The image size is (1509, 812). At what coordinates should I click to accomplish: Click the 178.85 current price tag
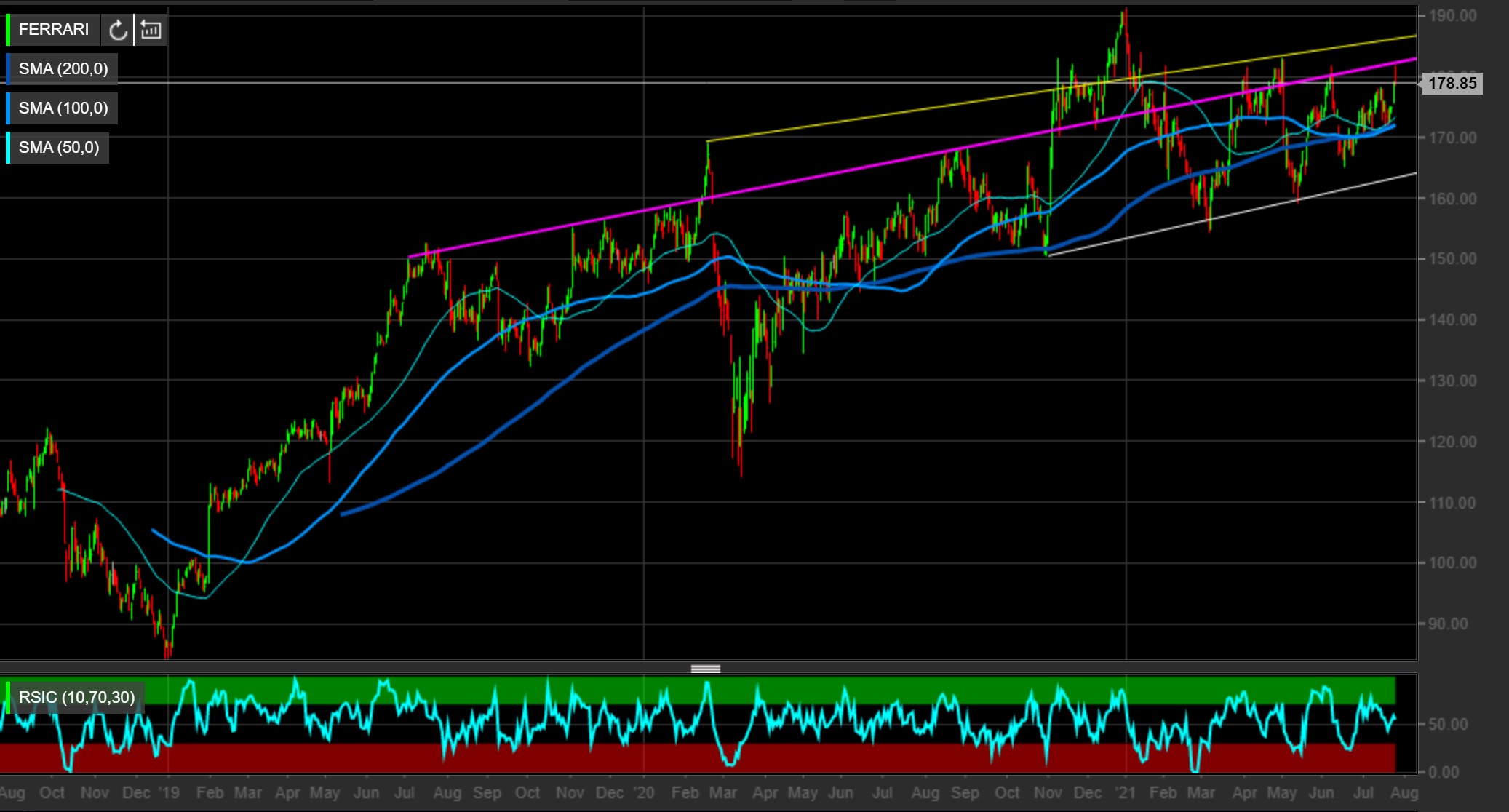pos(1452,83)
